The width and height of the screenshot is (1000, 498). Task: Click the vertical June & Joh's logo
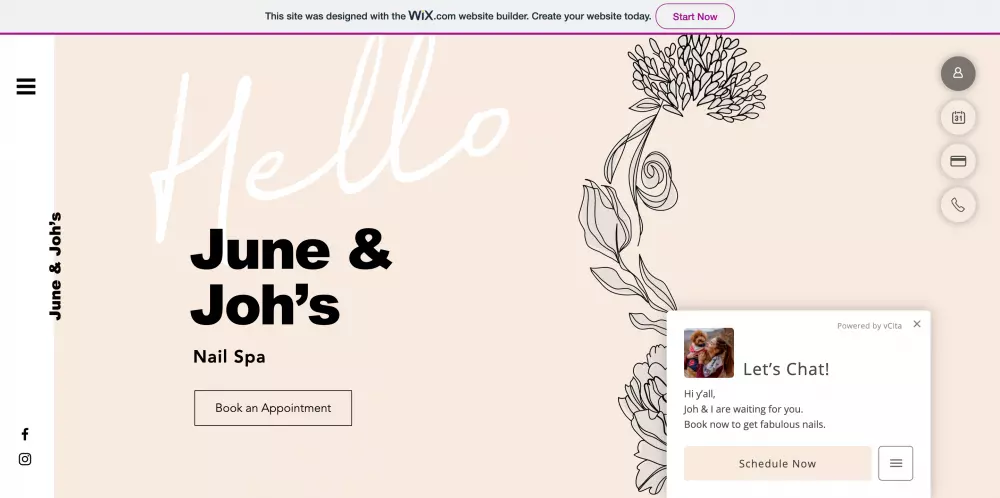(x=55, y=266)
